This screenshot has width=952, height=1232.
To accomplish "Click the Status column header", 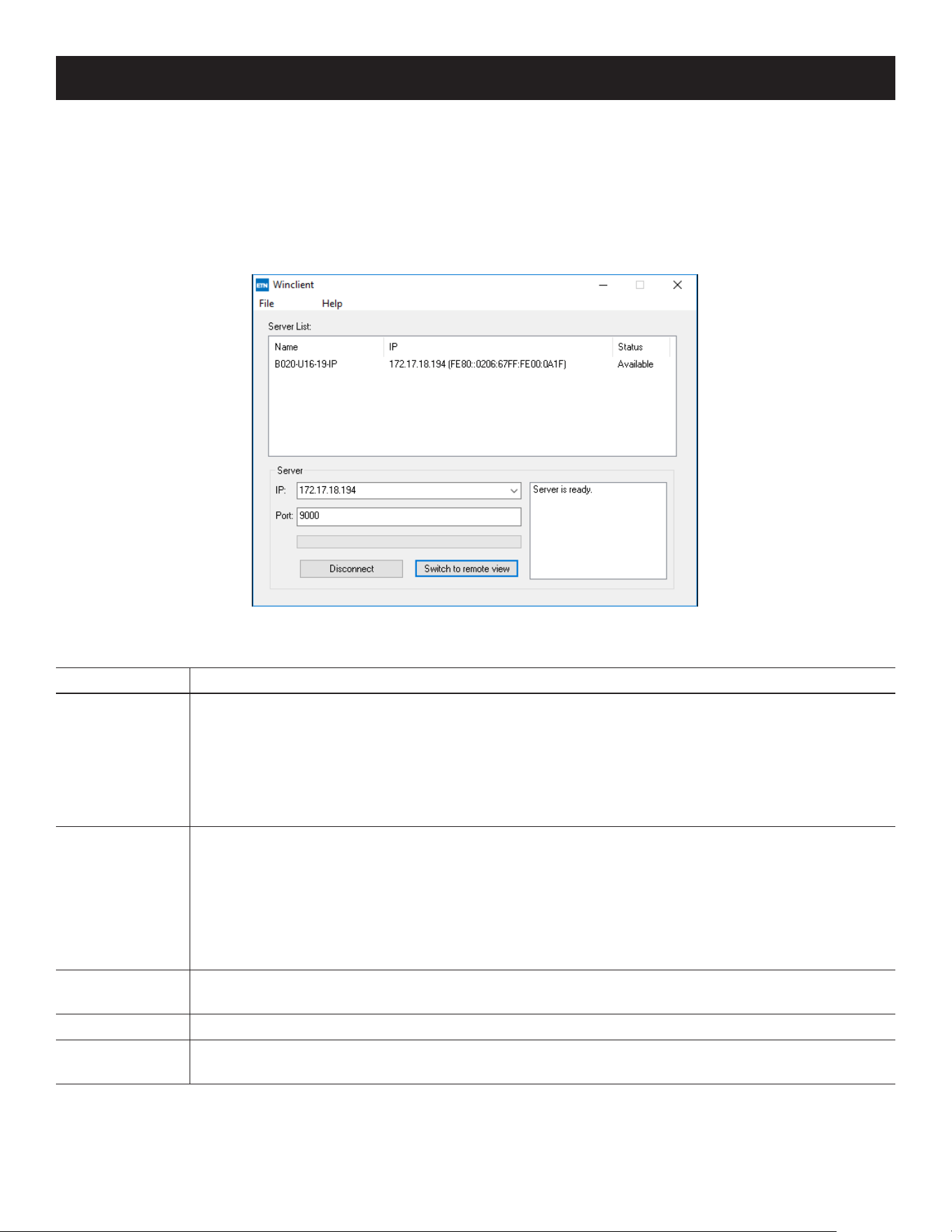I will 641,347.
